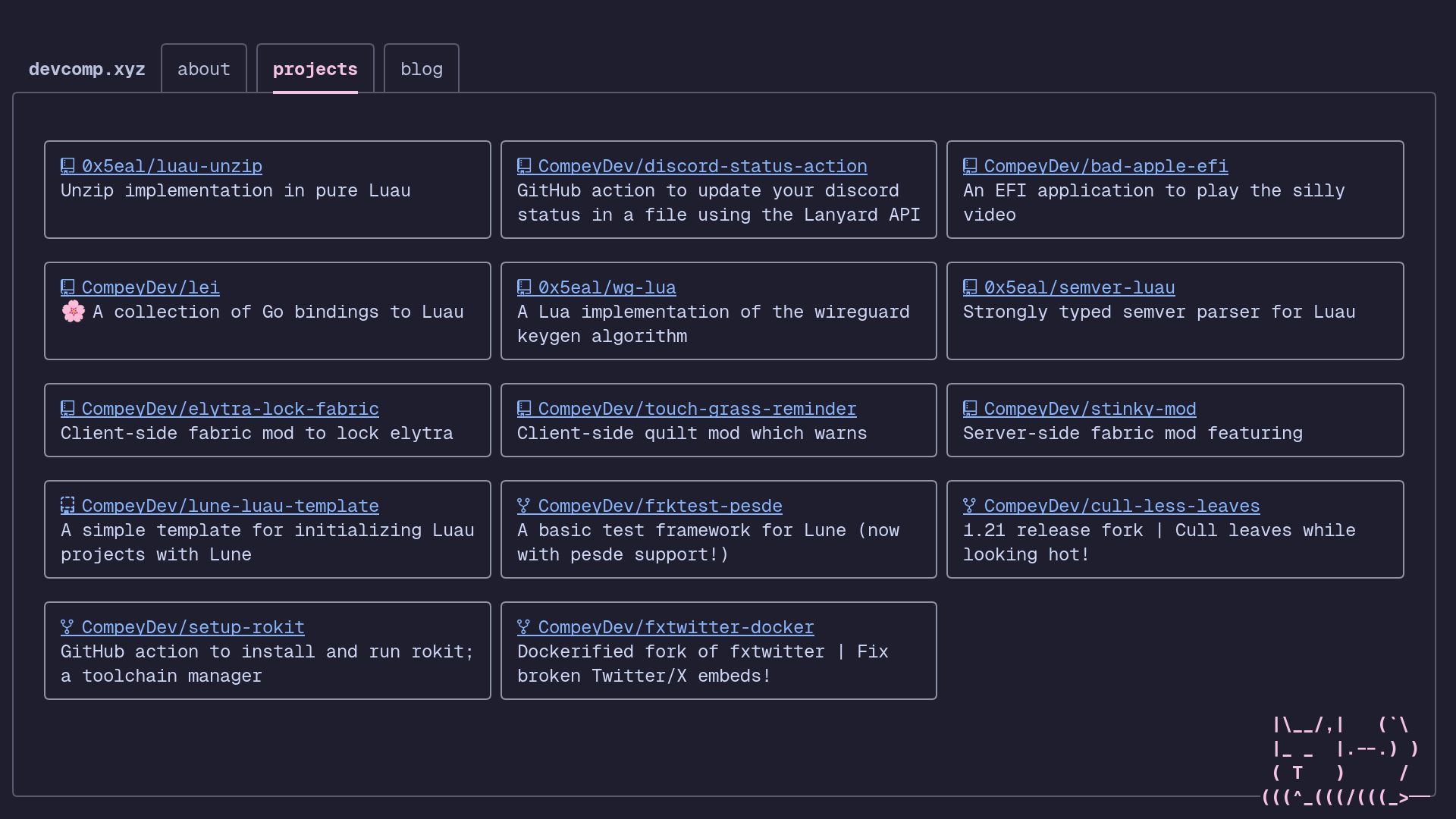
Task: Visit the CompeyDev/frktest-pesde link
Action: pyautogui.click(x=661, y=506)
